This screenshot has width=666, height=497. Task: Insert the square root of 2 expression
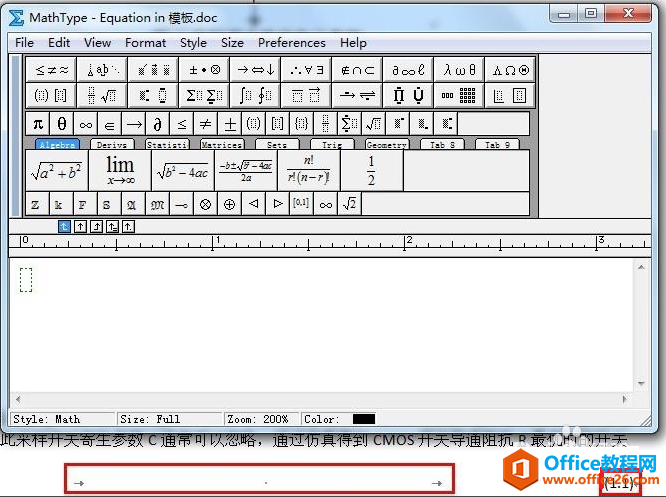click(x=350, y=205)
